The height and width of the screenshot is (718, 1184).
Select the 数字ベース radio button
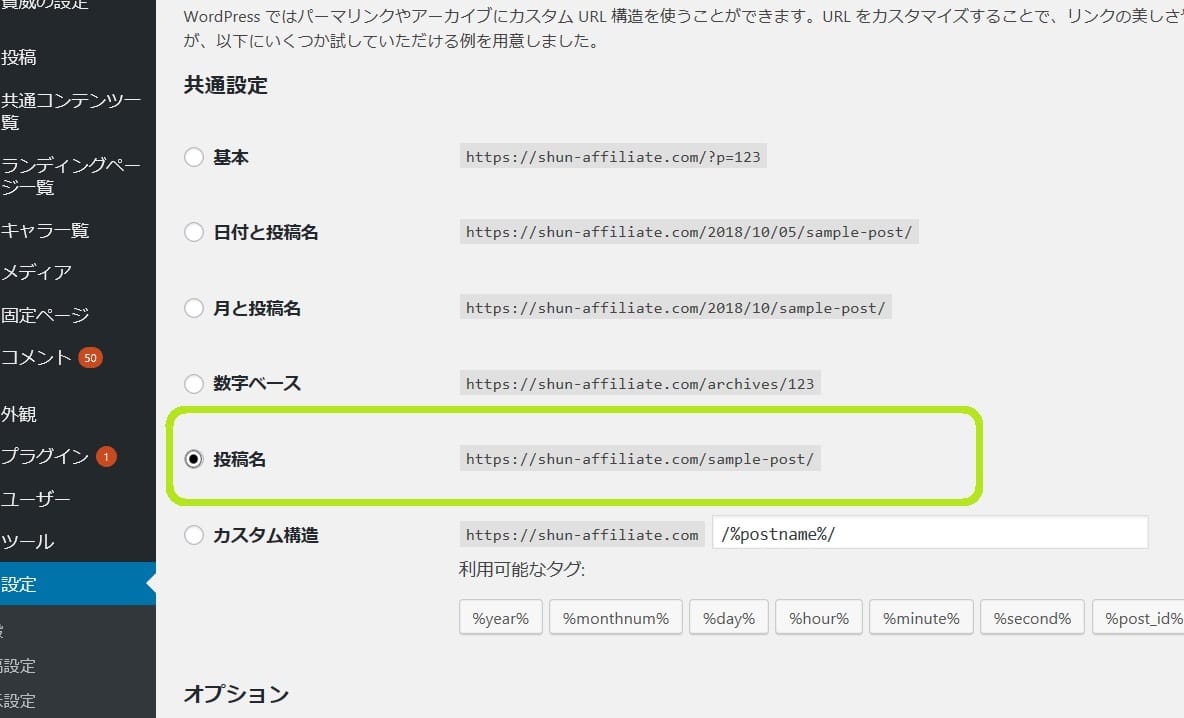[194, 384]
